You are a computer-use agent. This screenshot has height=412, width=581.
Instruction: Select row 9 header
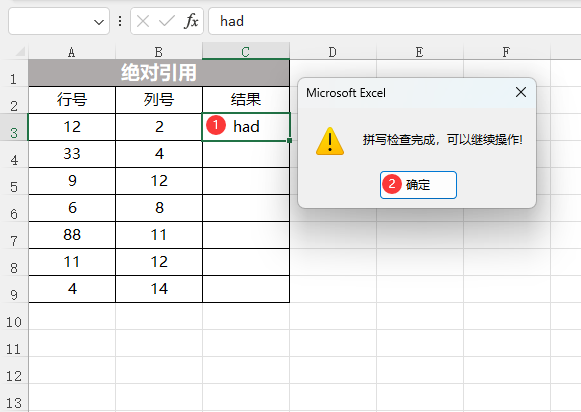[x=14, y=290]
